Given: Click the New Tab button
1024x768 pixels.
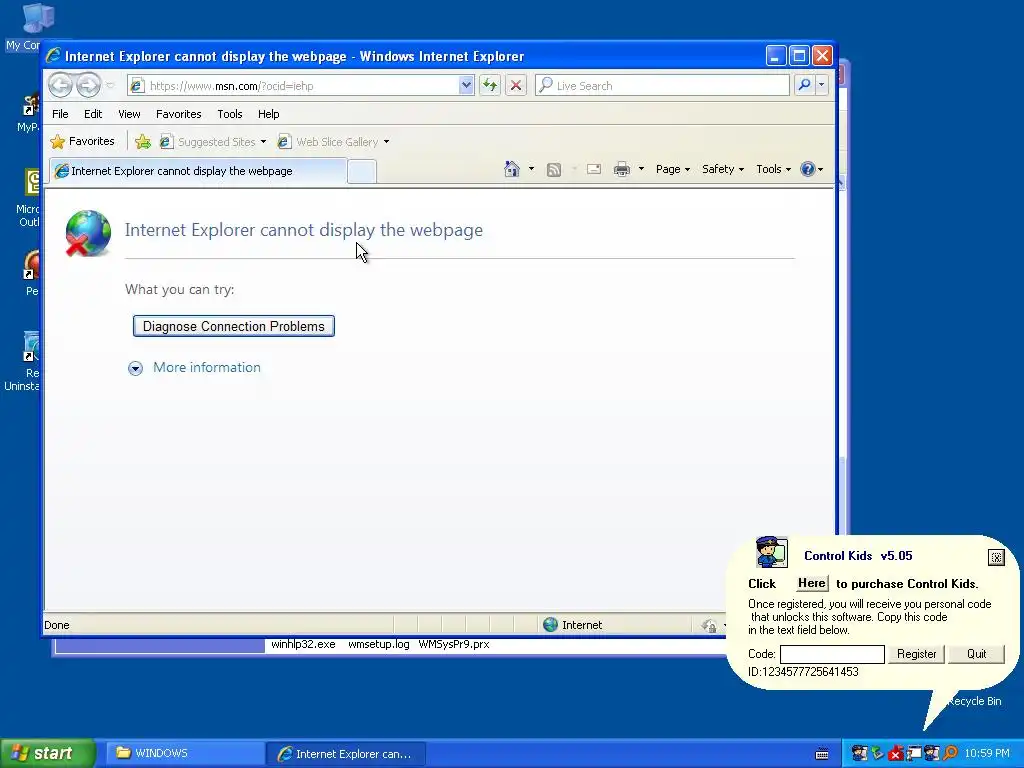Looking at the screenshot, I should (362, 172).
